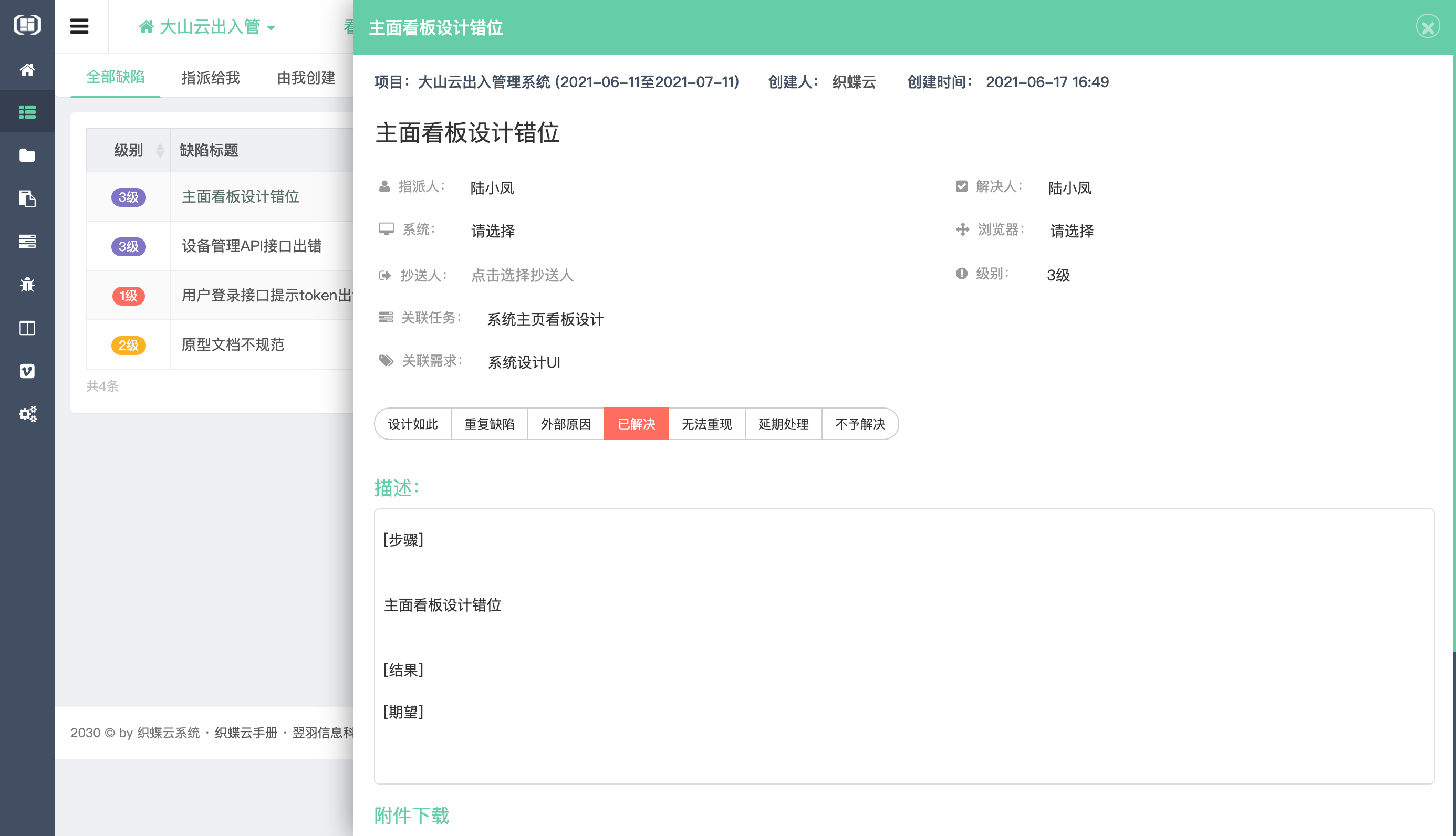
Task: Open the folder icon in the sidebar
Action: coord(27,155)
